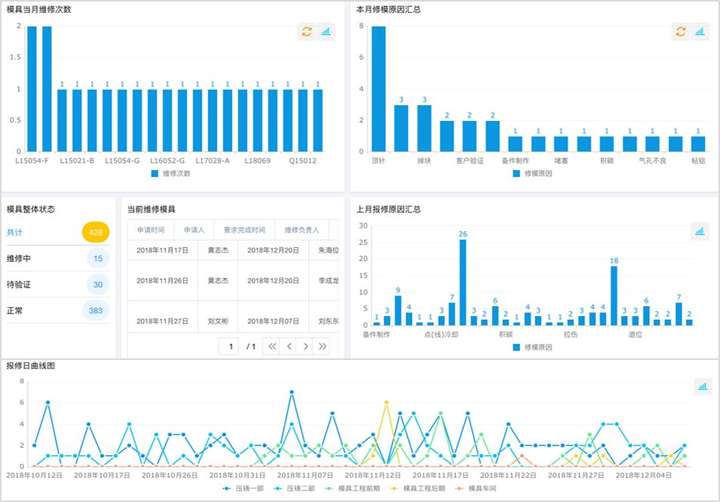The width and height of the screenshot is (720, 502).
Task: Click the 申请人 column header
Action: pos(194,230)
